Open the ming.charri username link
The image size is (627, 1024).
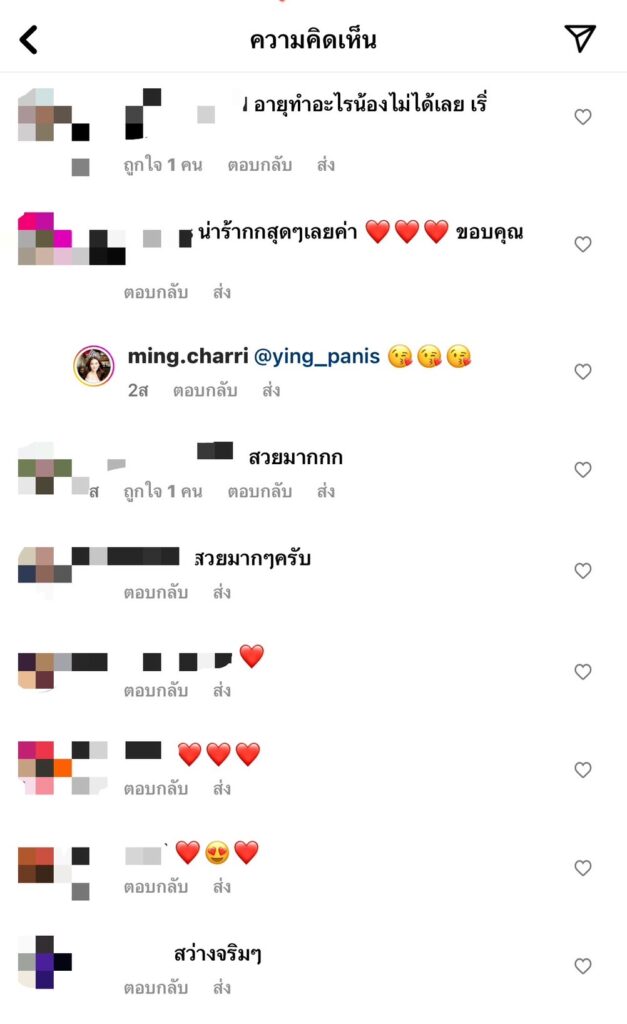pyautogui.click(x=187, y=356)
